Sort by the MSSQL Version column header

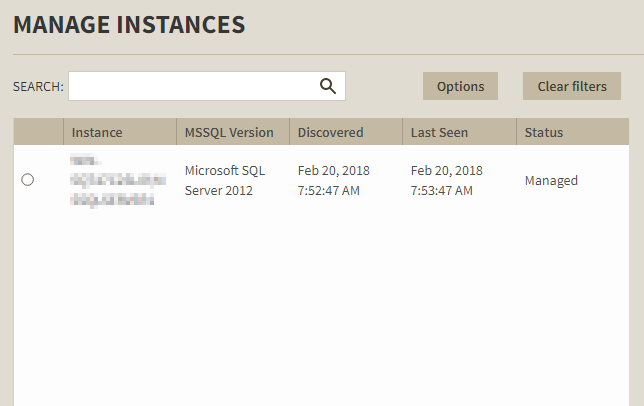tap(229, 132)
